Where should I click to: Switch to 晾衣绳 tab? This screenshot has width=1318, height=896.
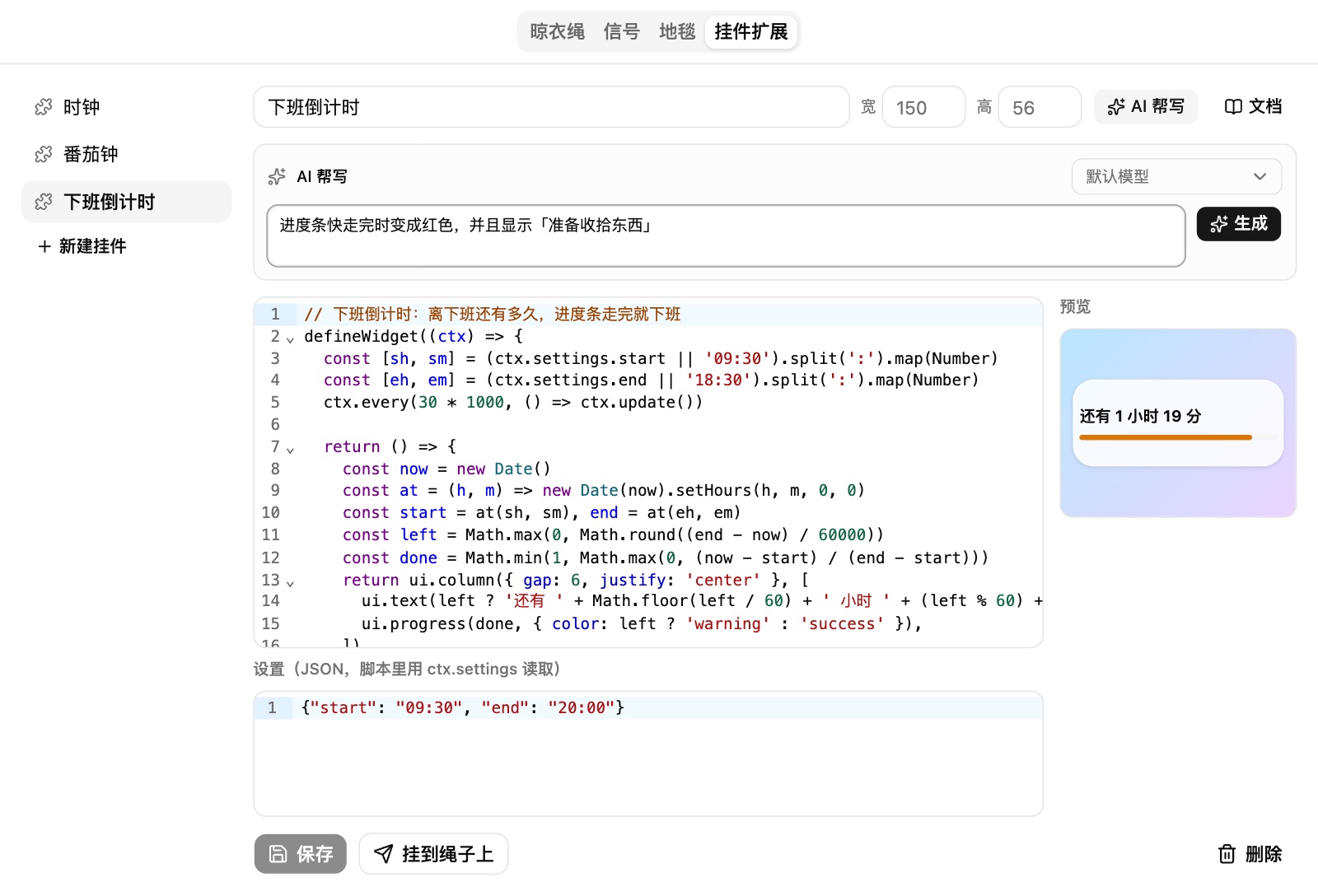[x=558, y=32]
